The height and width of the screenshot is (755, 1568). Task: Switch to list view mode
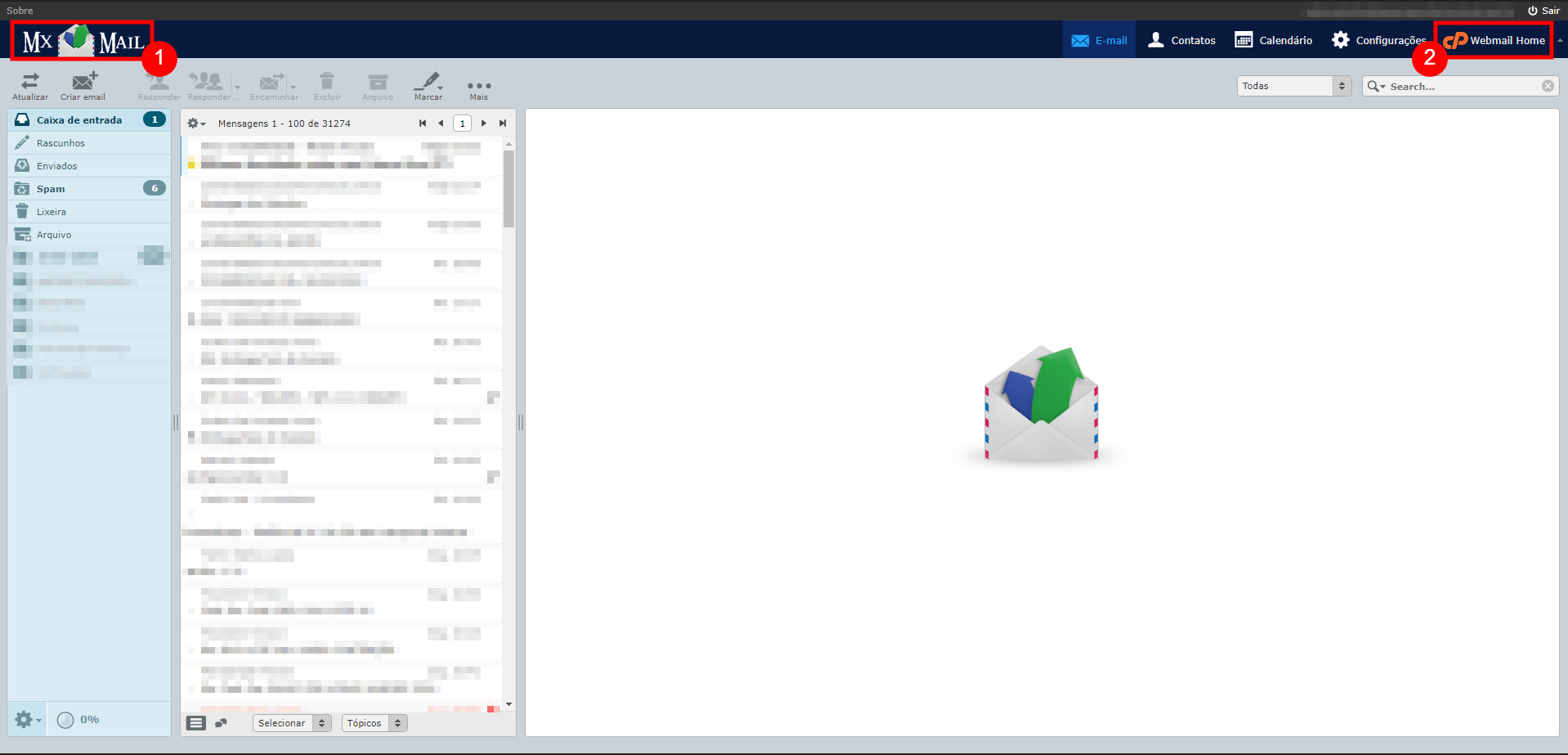196,723
